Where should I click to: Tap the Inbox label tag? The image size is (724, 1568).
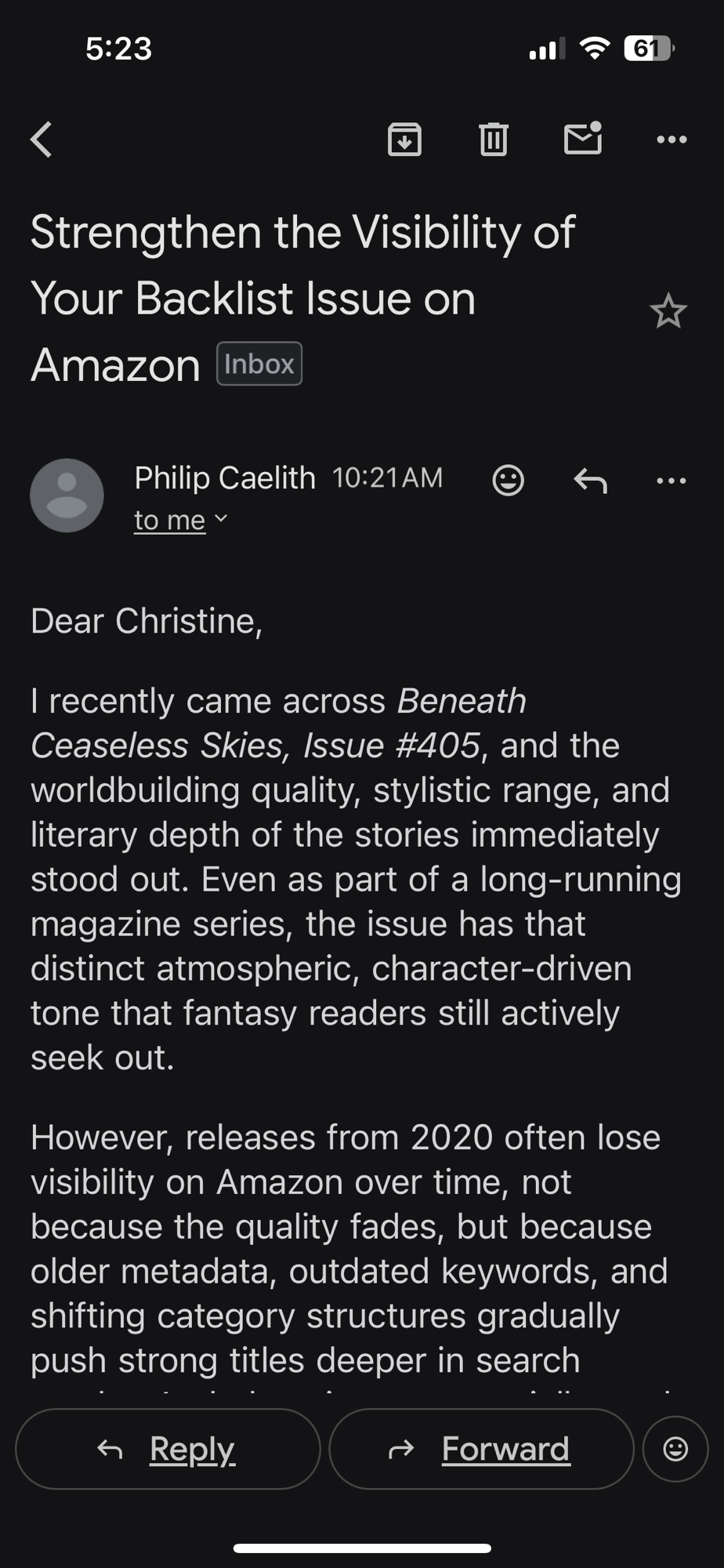tap(259, 364)
